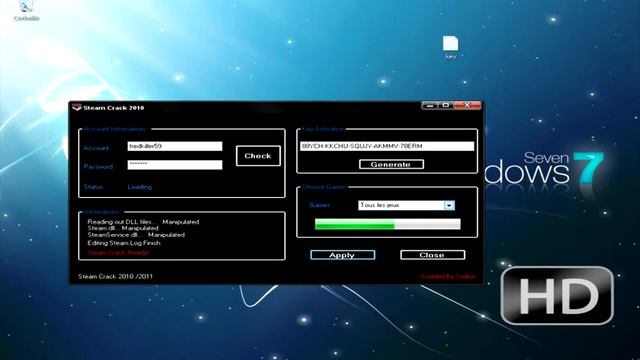Click the Close button beside Apply
Screen dimensions: 640x360
click(432, 255)
